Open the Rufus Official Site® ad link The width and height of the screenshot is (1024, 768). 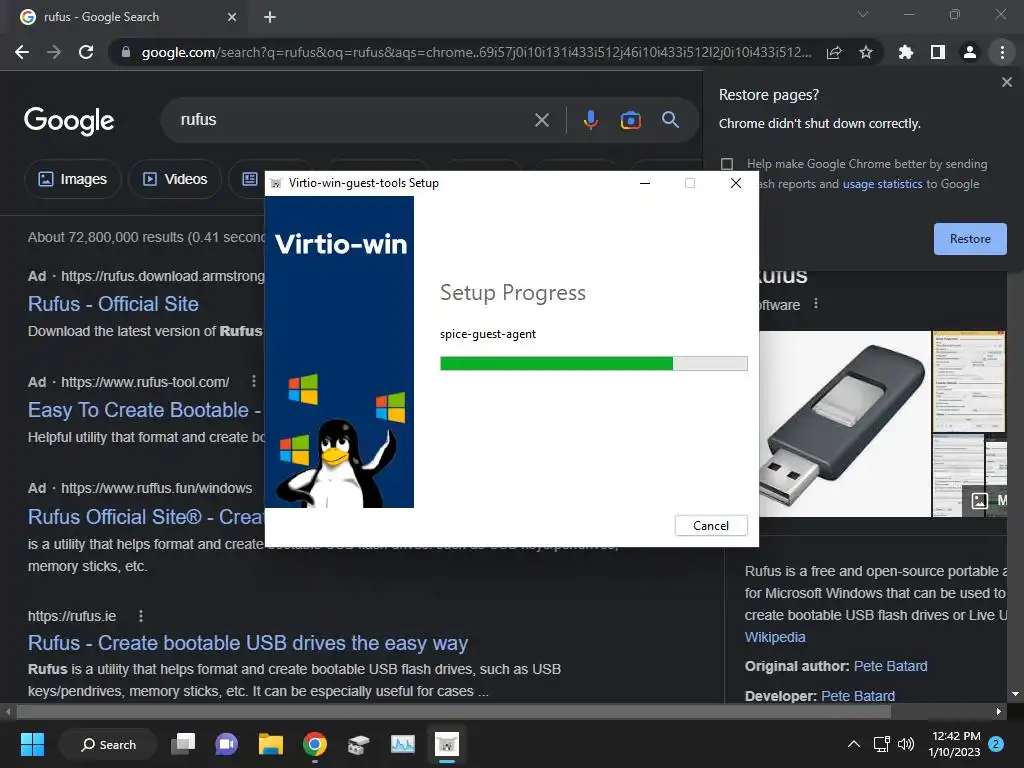[x=146, y=517]
